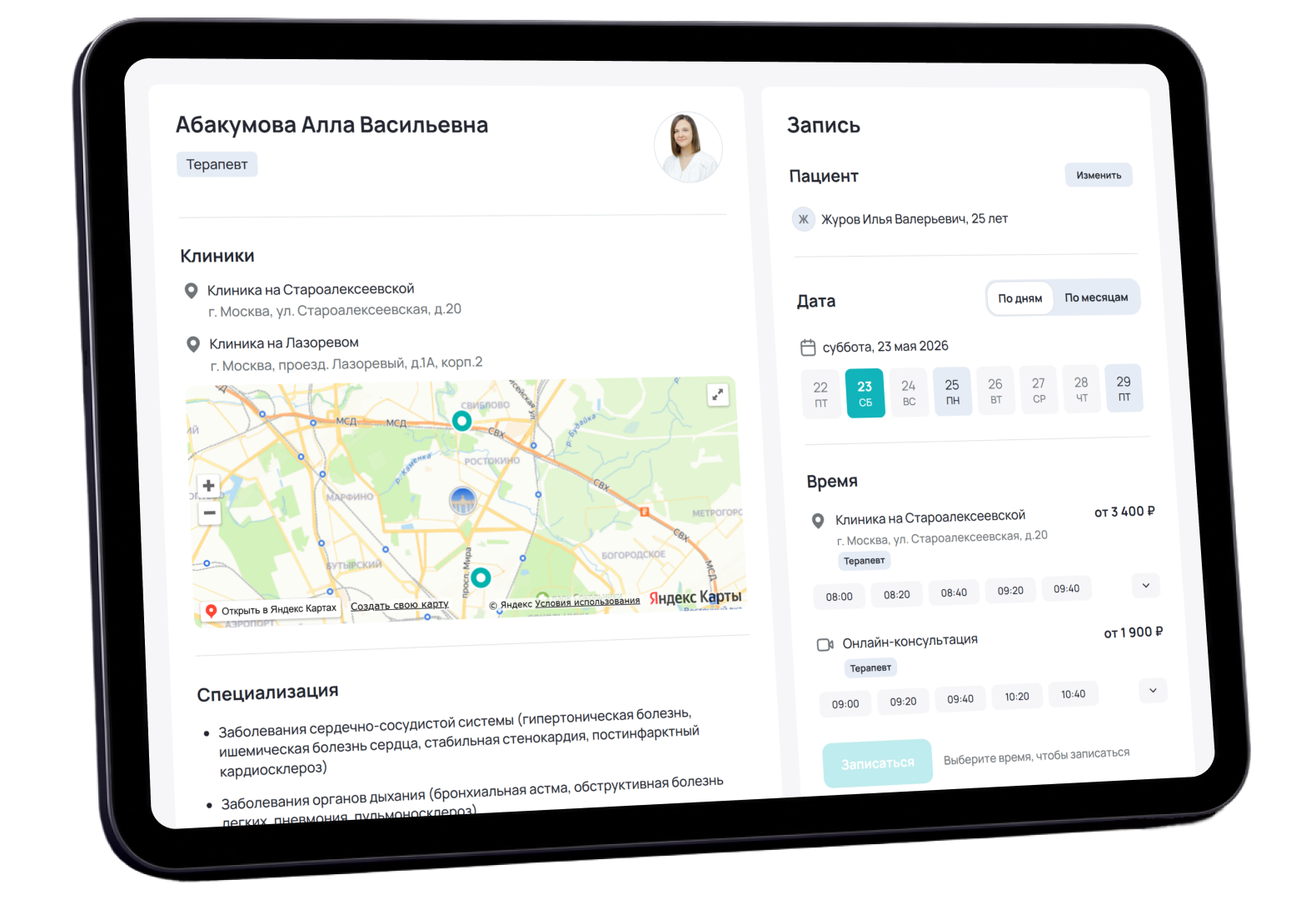This screenshot has height=900, width=1316.
Task: Click Терапевт tag under Онлайн-консультация
Action: click(x=870, y=668)
